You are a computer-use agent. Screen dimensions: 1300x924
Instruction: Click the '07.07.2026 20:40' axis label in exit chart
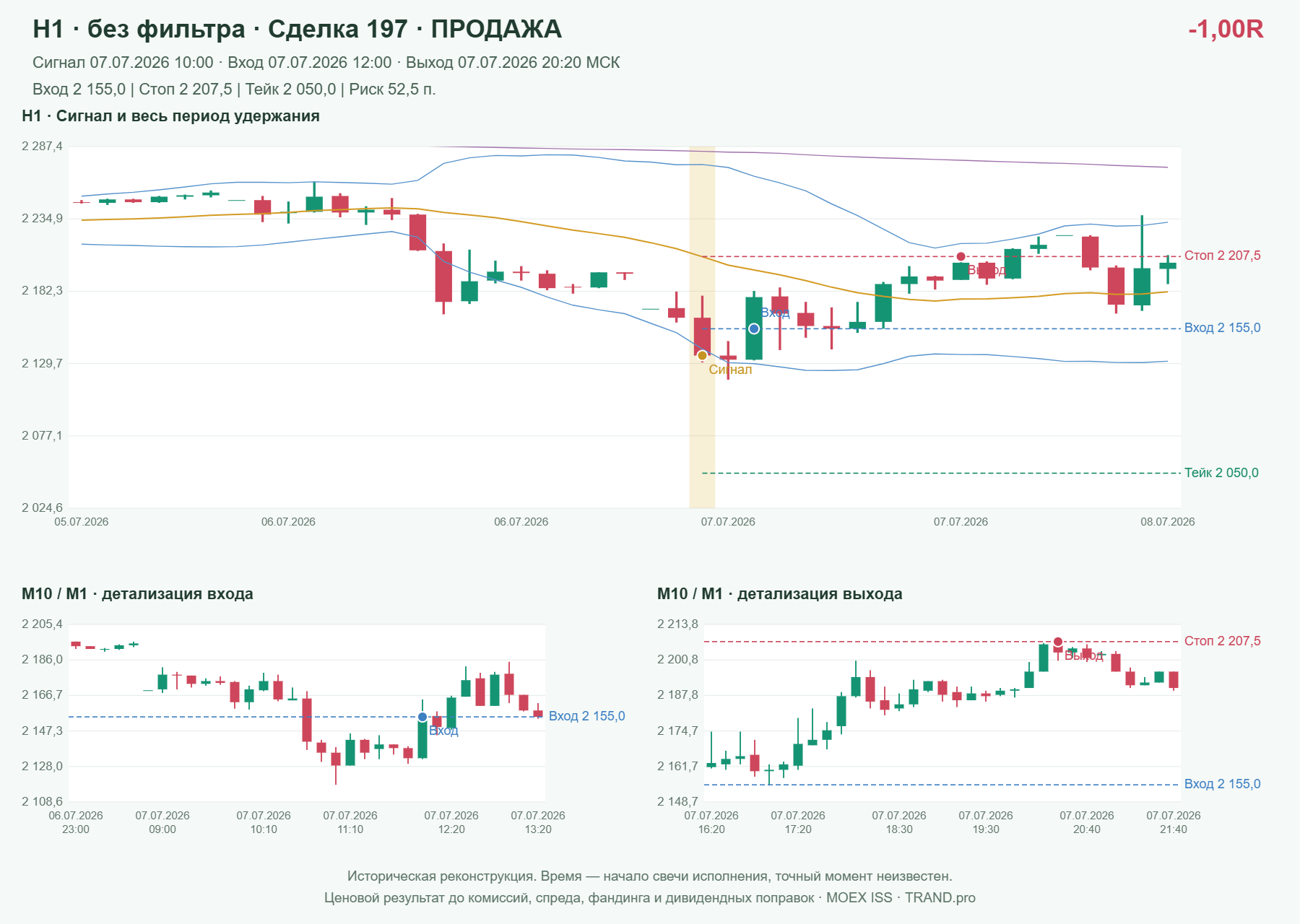pyautogui.click(x=1087, y=822)
